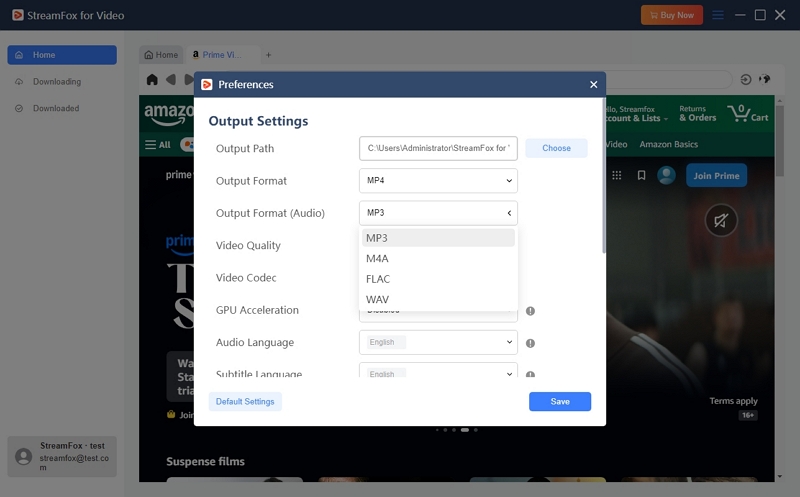Expand the Audio Language dropdown
800x497 pixels.
438,342
